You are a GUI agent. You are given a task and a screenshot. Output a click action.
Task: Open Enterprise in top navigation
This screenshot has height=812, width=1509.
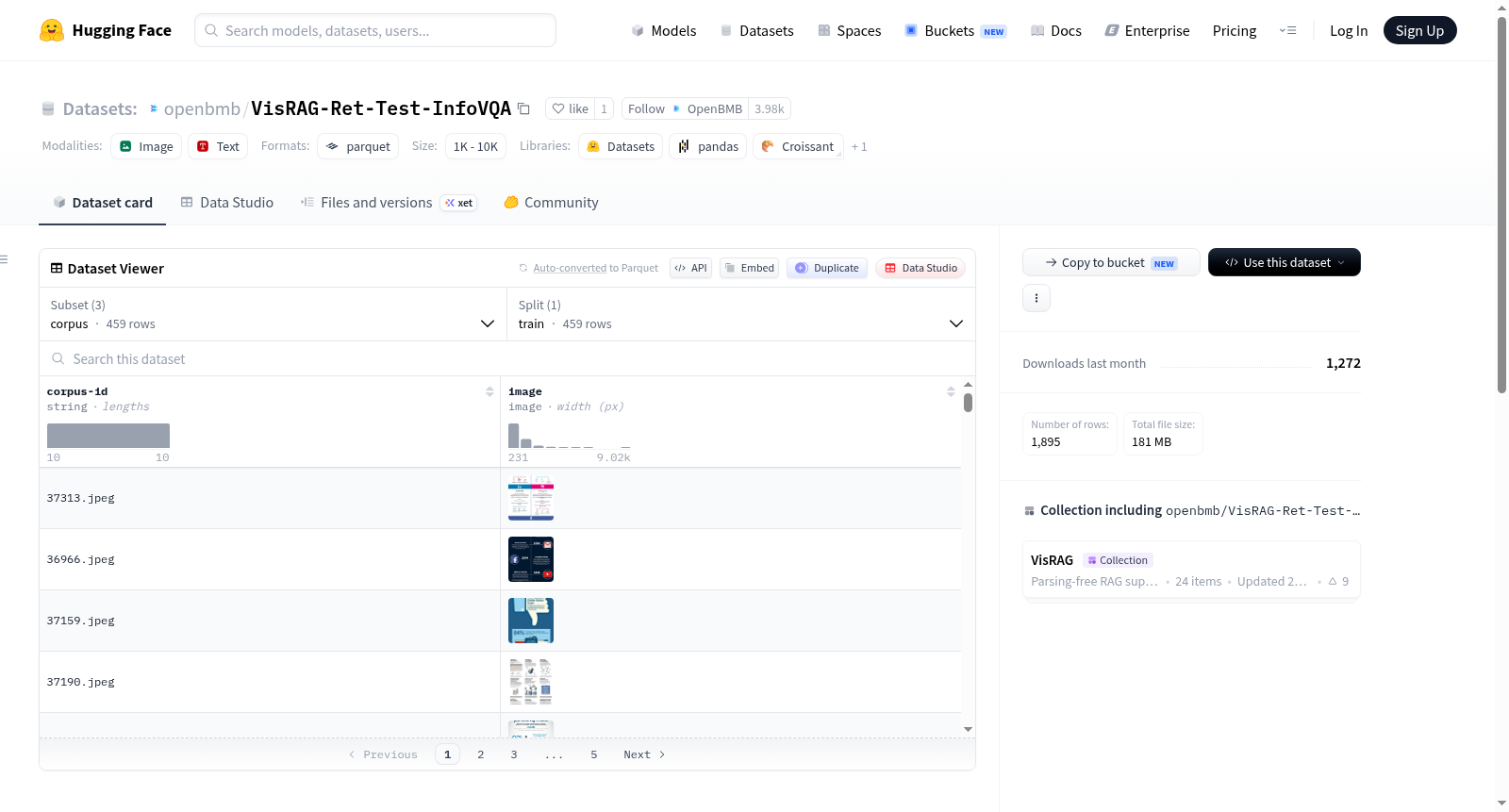1148,30
